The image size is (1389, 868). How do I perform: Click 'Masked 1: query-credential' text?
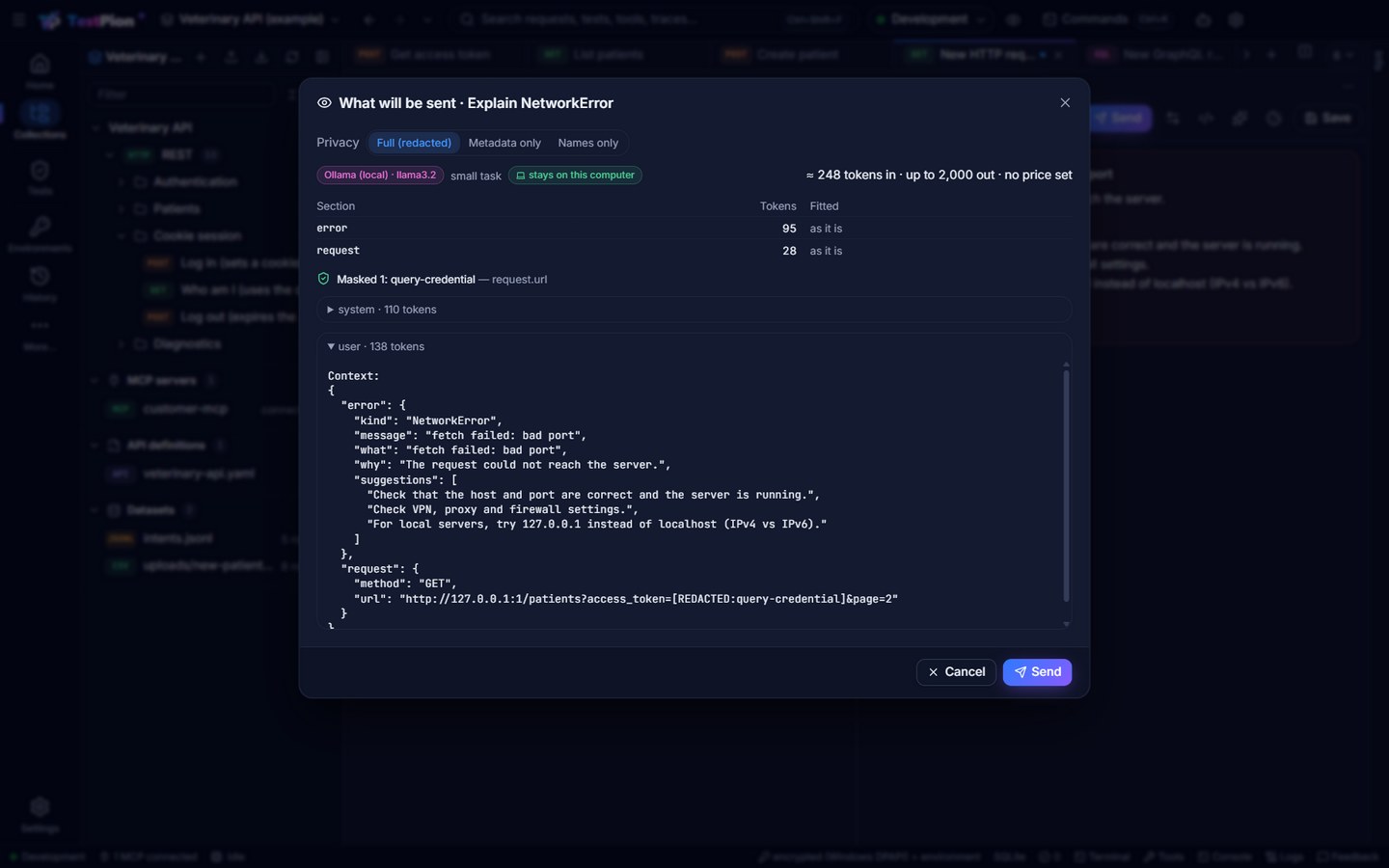(405, 280)
